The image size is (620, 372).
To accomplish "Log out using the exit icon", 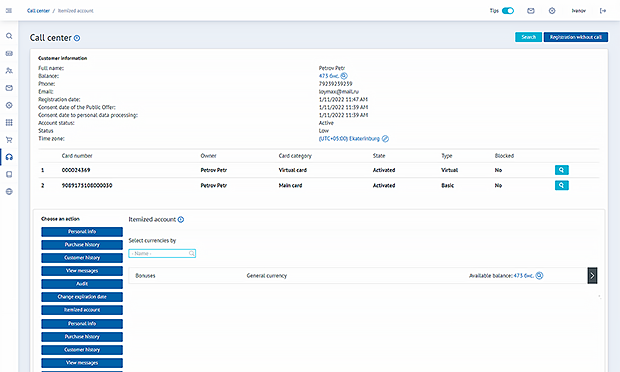I will pos(603,11).
